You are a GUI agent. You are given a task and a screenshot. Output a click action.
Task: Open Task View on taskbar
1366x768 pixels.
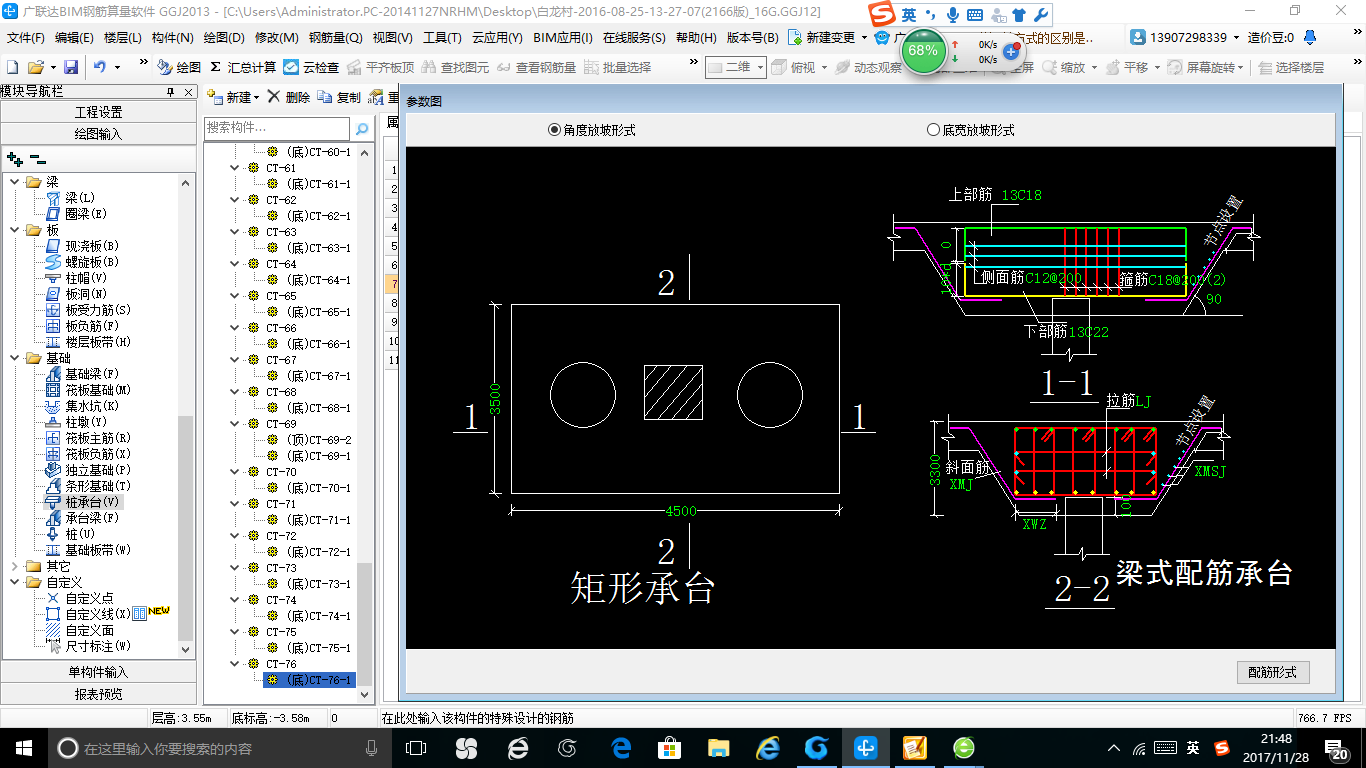(416, 747)
